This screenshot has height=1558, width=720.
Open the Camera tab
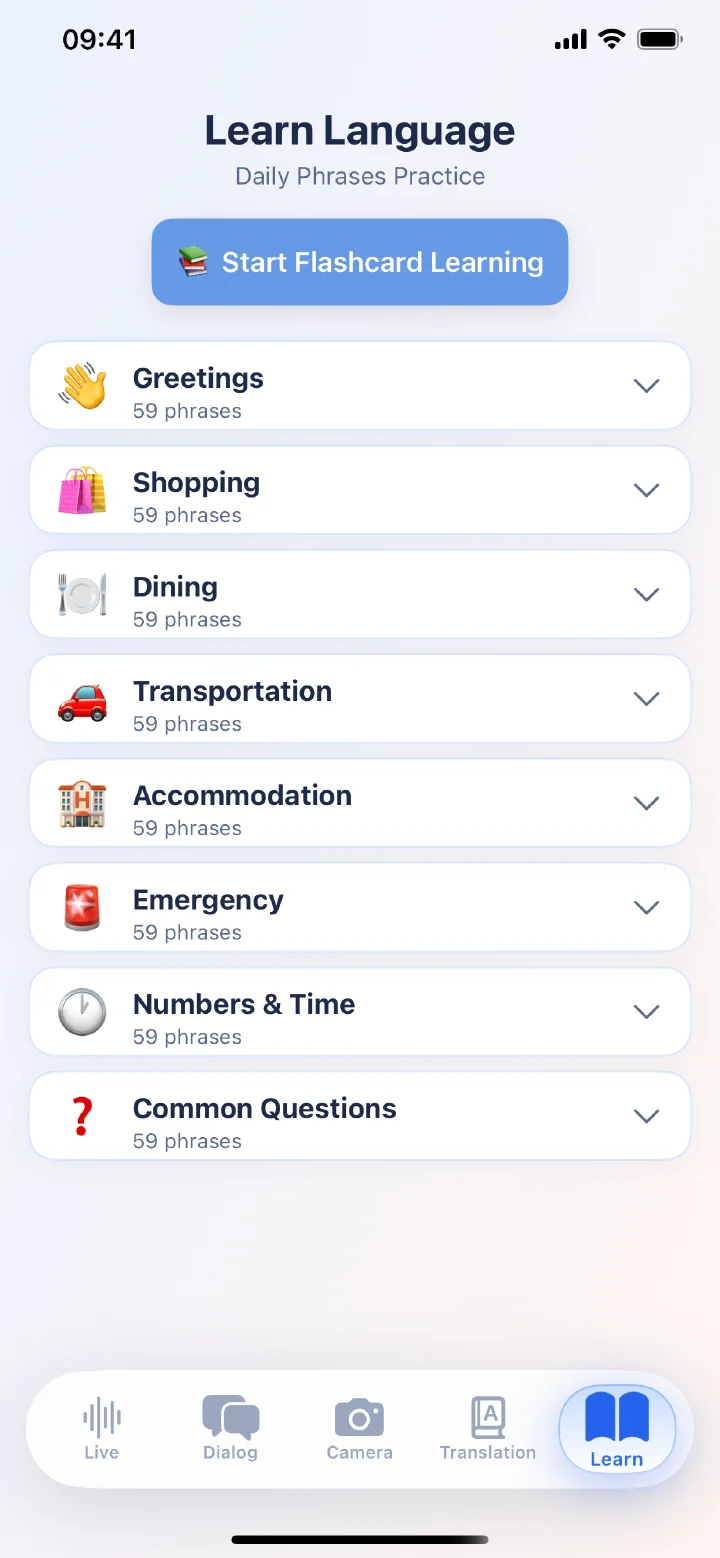click(x=359, y=1429)
